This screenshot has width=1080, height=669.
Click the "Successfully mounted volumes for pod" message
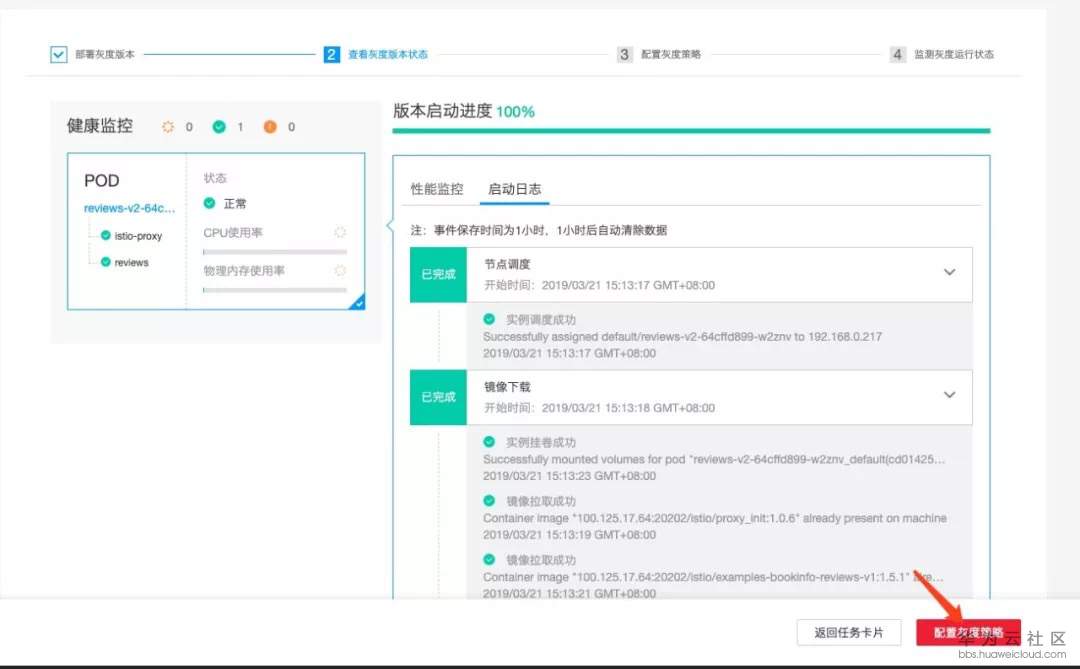[x=714, y=460]
